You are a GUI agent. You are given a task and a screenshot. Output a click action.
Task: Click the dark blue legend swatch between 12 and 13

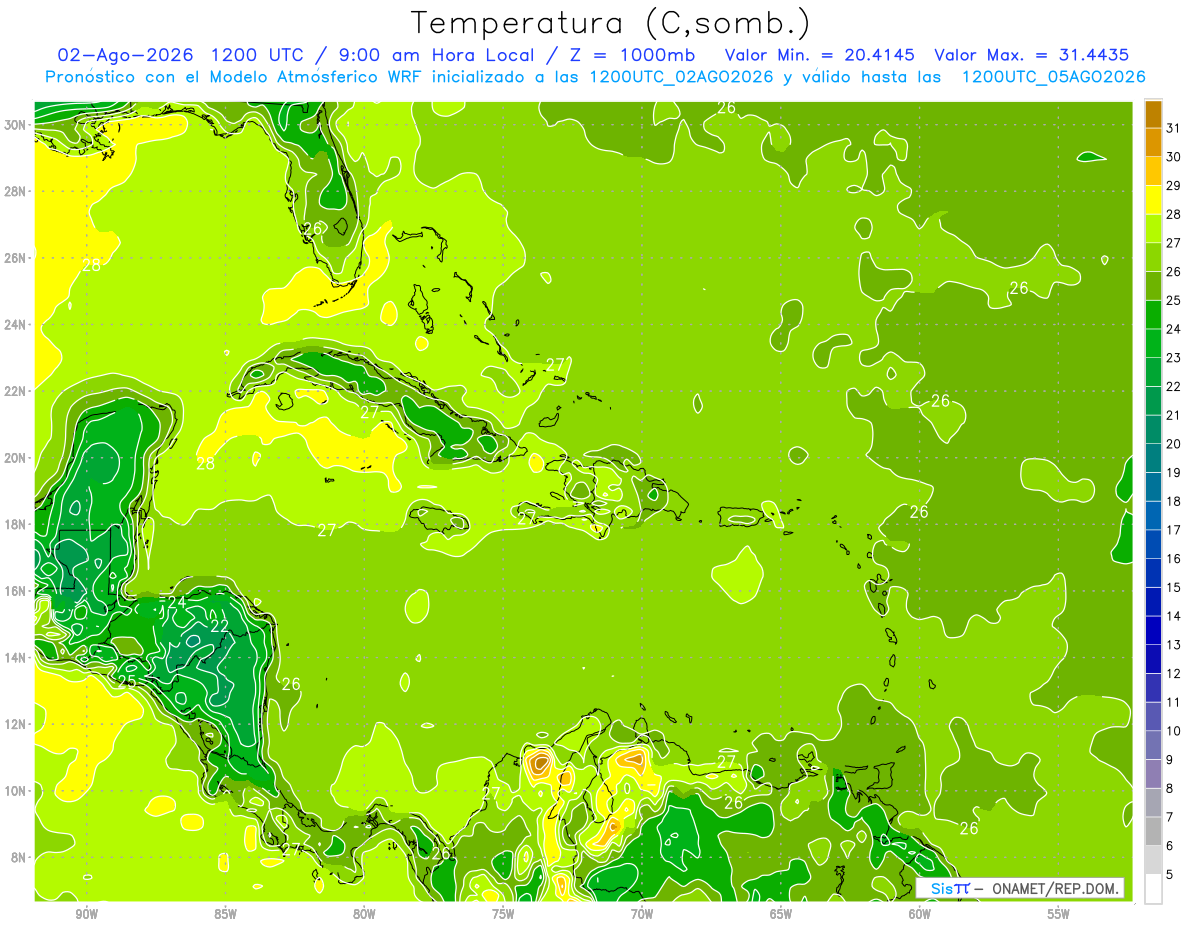coord(1153,659)
